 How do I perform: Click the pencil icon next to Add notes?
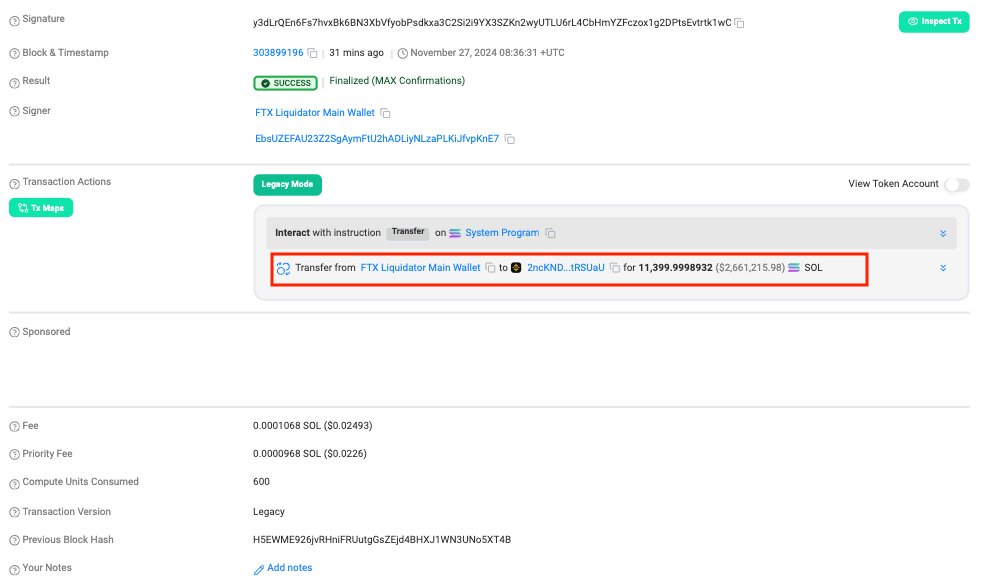[259, 567]
